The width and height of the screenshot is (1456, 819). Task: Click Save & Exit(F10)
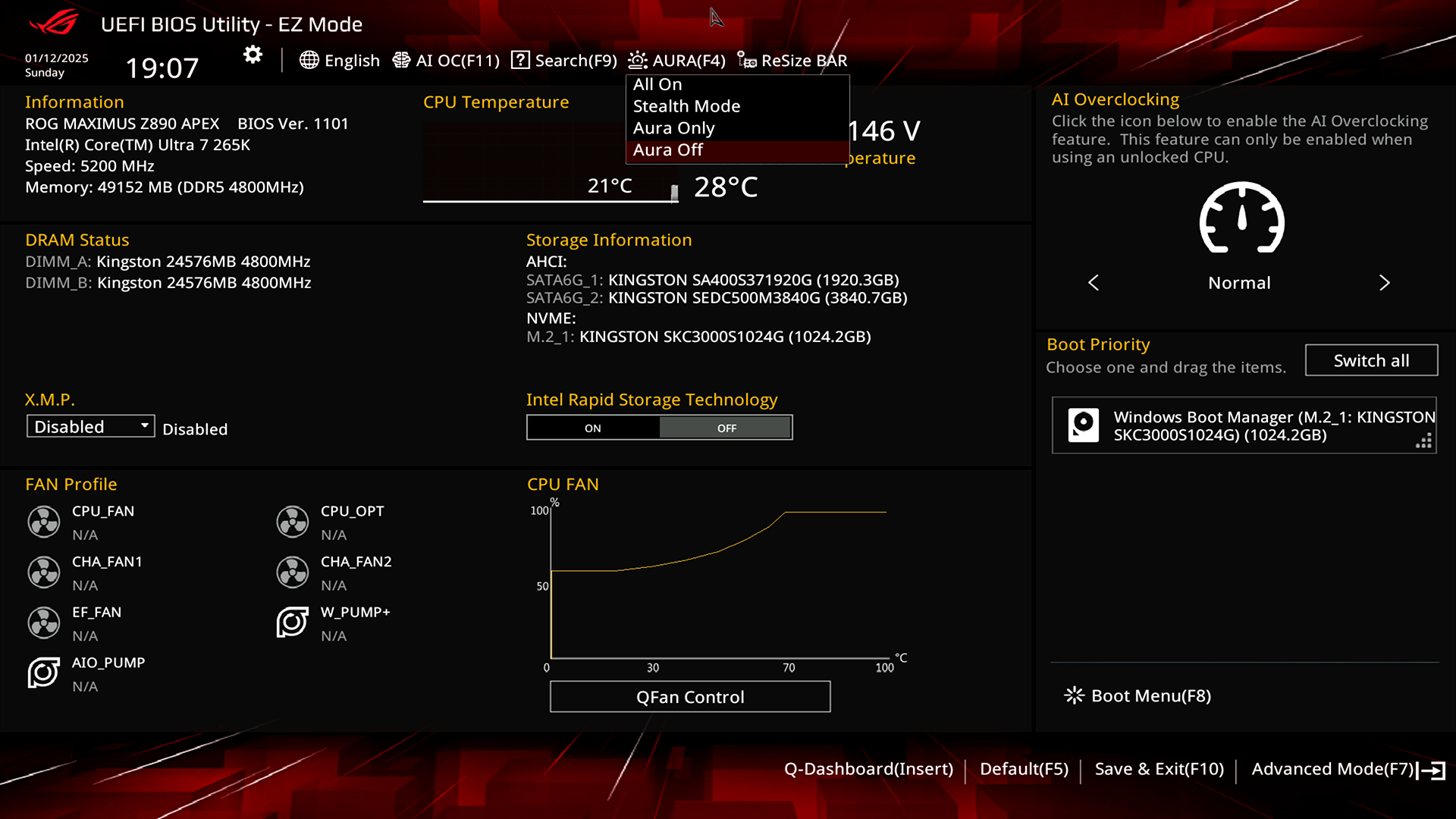click(1159, 770)
